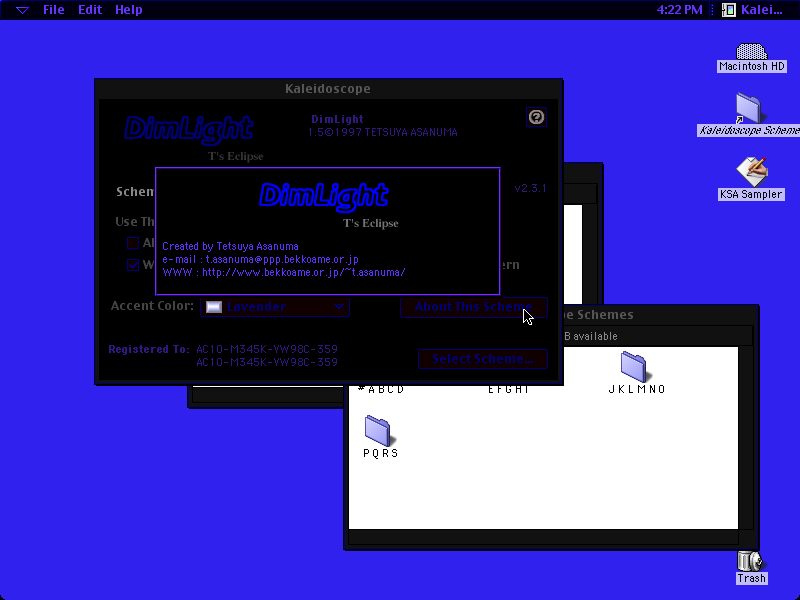Click the About This Scheme button
This screenshot has width=800, height=600.
coord(473,307)
